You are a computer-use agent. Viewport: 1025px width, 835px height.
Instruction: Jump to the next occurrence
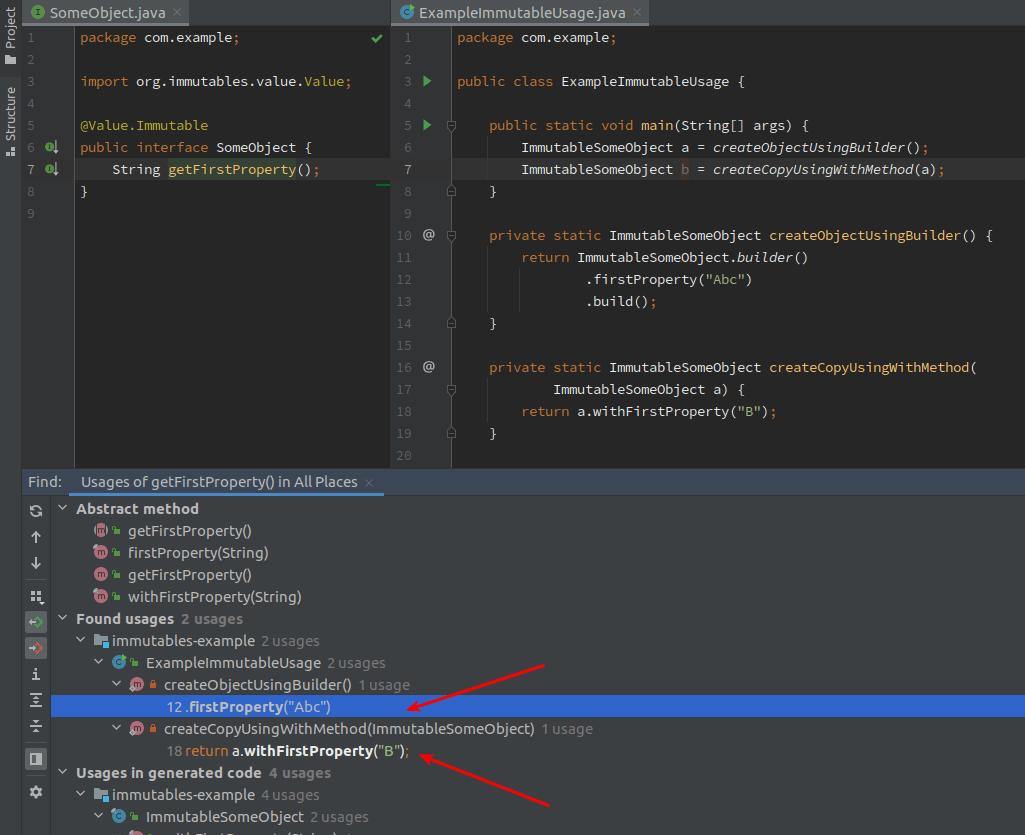point(35,563)
